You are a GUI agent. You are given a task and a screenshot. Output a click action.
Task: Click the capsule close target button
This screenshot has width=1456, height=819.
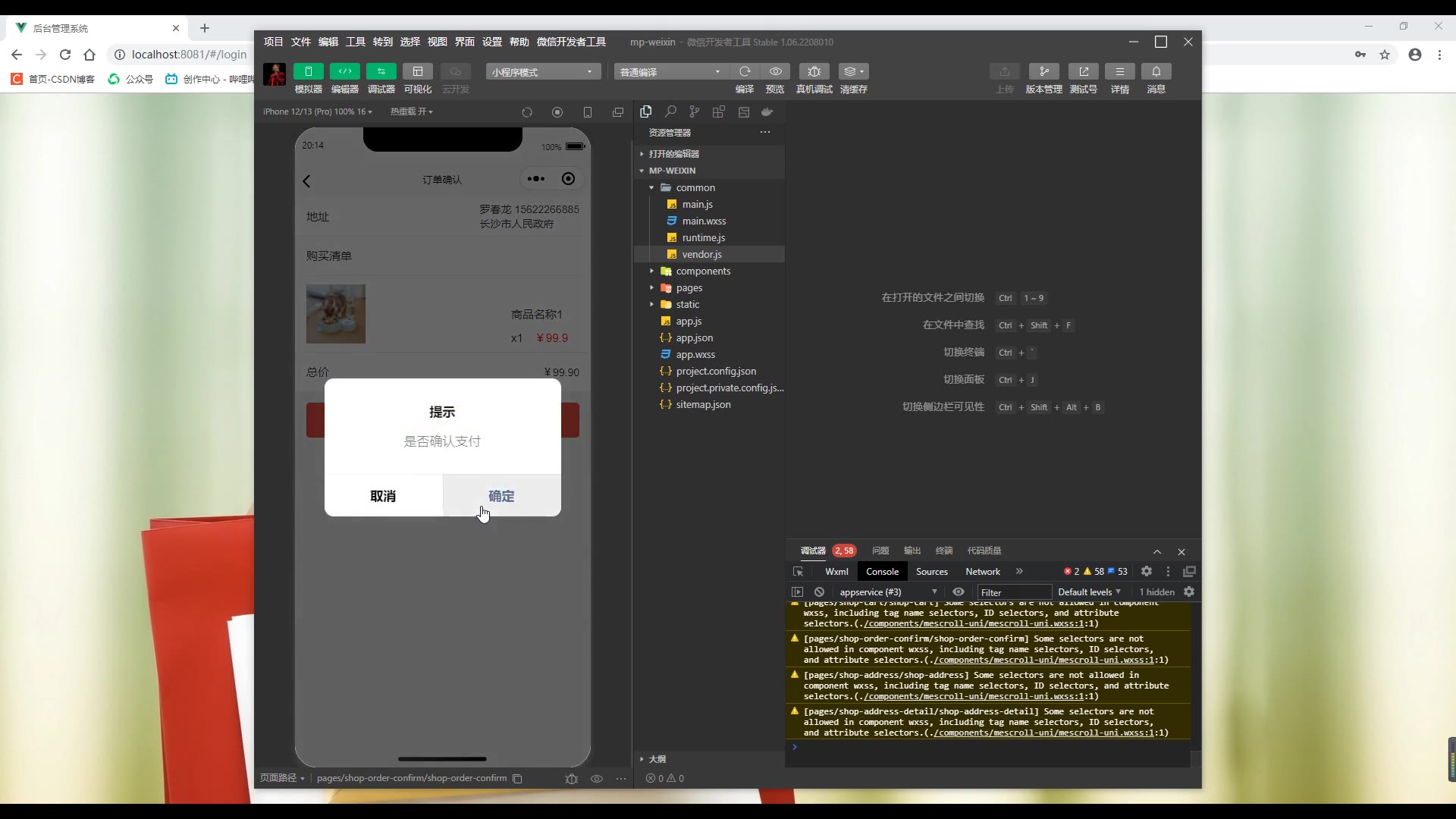click(x=568, y=179)
